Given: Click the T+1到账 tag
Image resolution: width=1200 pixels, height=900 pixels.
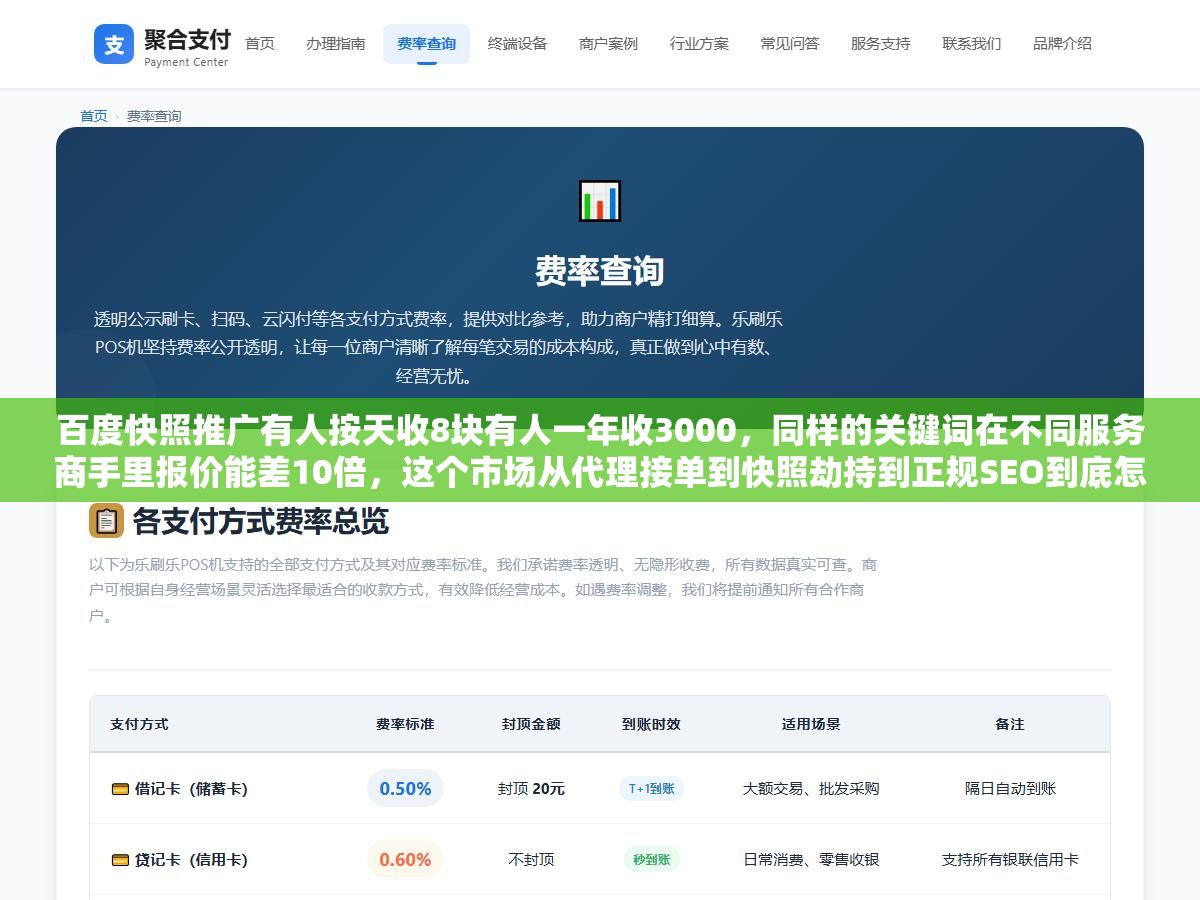Looking at the screenshot, I should tap(651, 789).
